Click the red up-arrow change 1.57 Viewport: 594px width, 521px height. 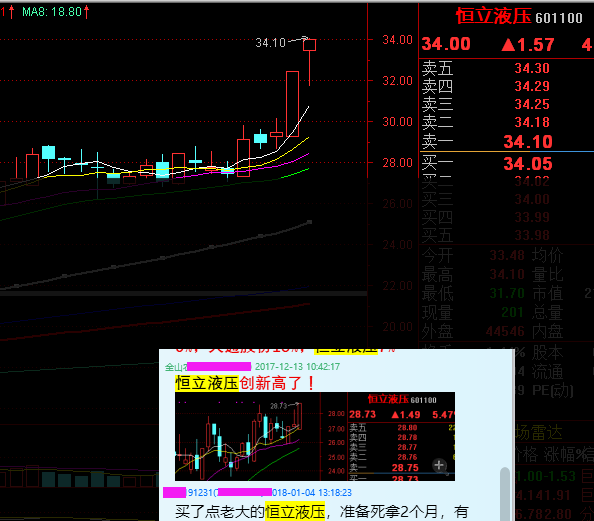tap(528, 45)
